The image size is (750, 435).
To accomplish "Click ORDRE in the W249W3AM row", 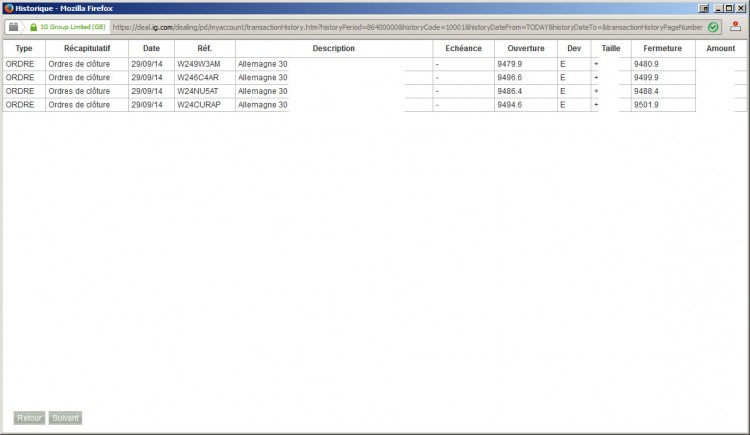I will tap(20, 64).
